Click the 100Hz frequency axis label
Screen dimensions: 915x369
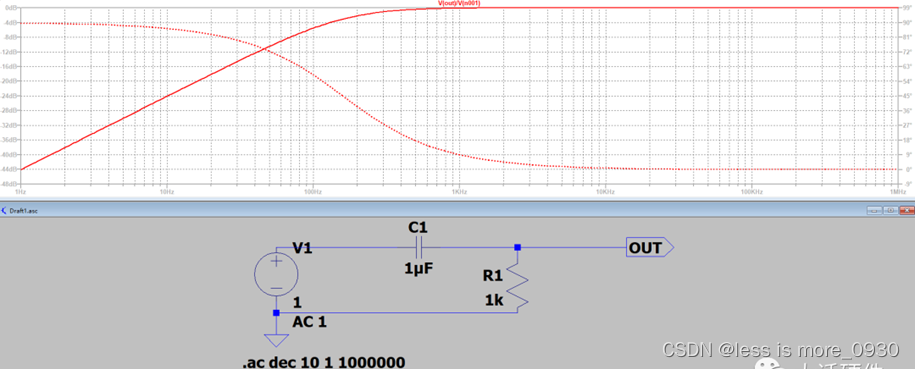pyautogui.click(x=313, y=192)
